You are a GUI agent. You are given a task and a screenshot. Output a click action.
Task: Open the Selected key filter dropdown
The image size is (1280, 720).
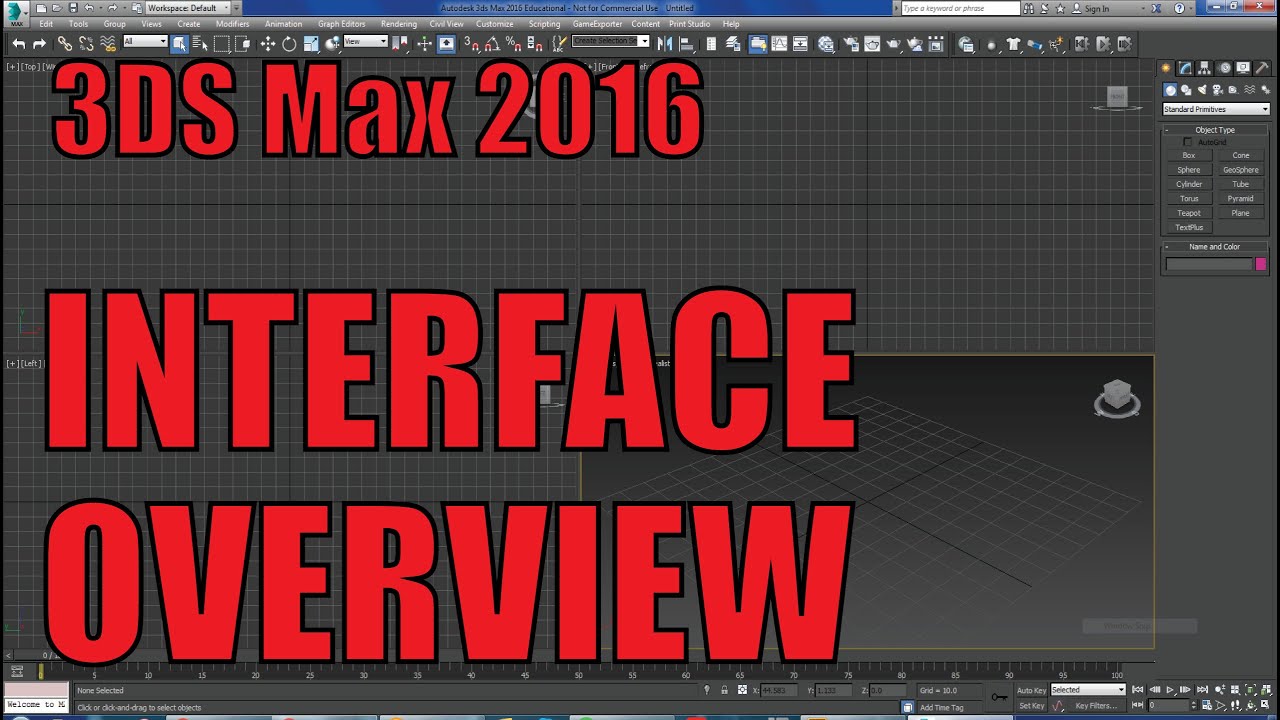pyautogui.click(x=1088, y=689)
